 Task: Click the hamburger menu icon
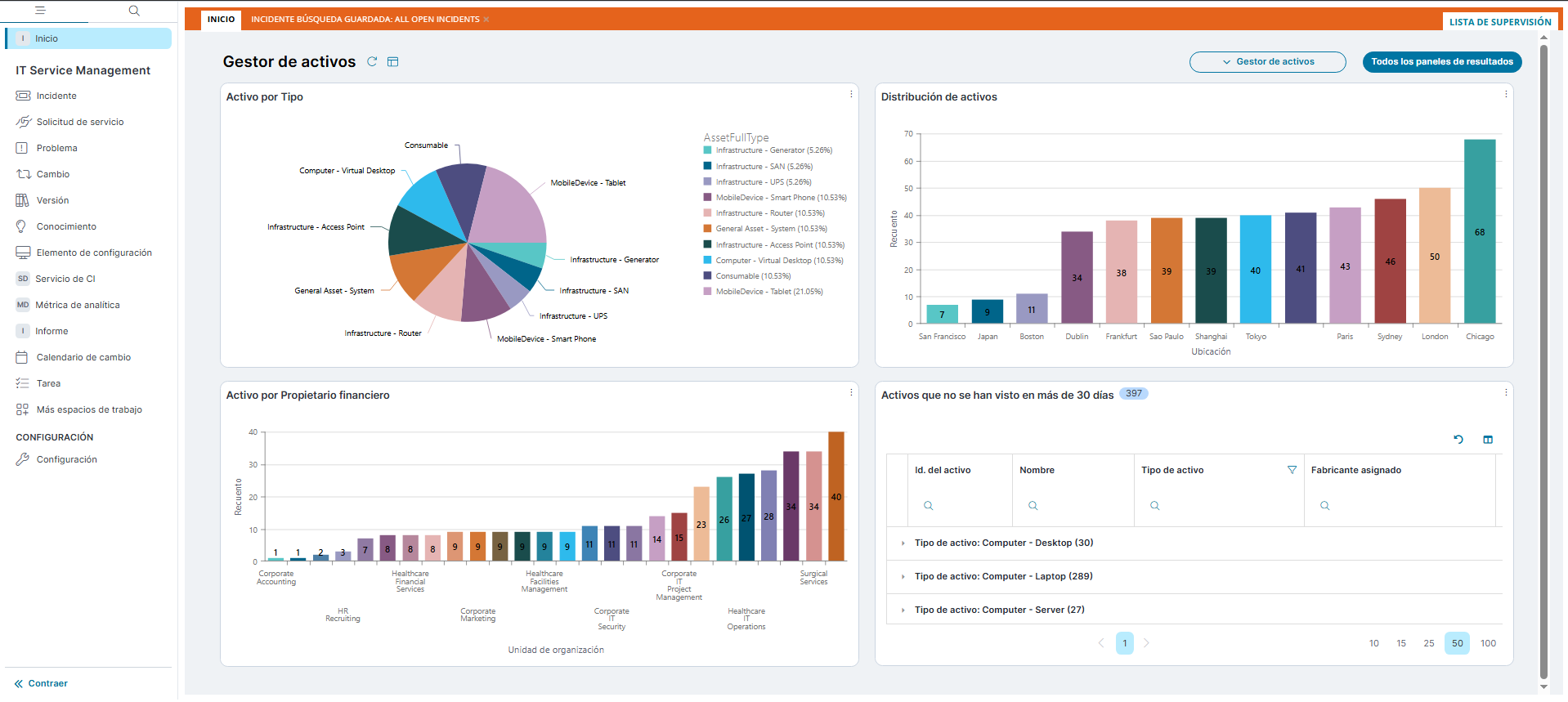pyautogui.click(x=40, y=11)
